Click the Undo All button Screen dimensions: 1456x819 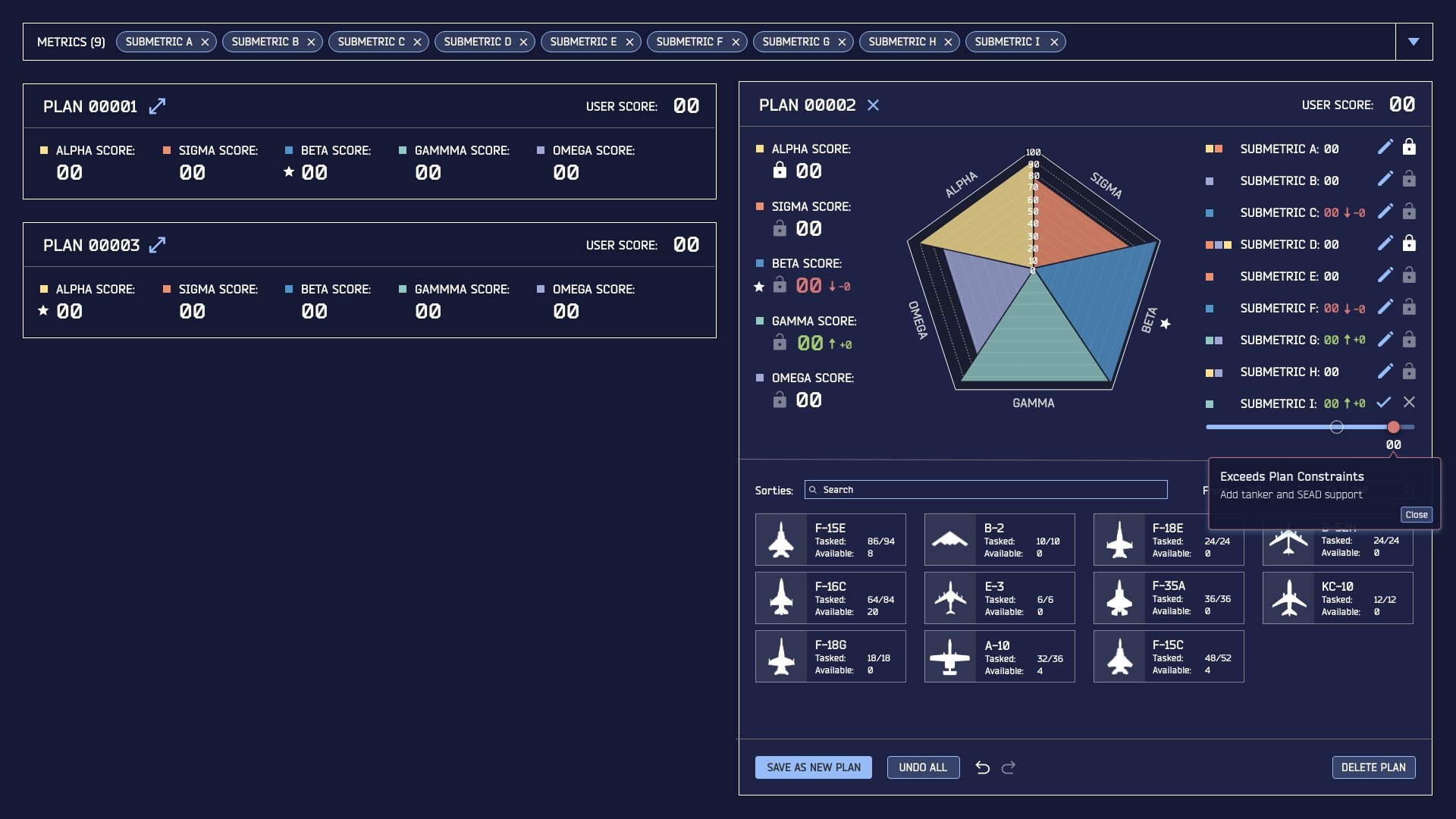(x=923, y=767)
